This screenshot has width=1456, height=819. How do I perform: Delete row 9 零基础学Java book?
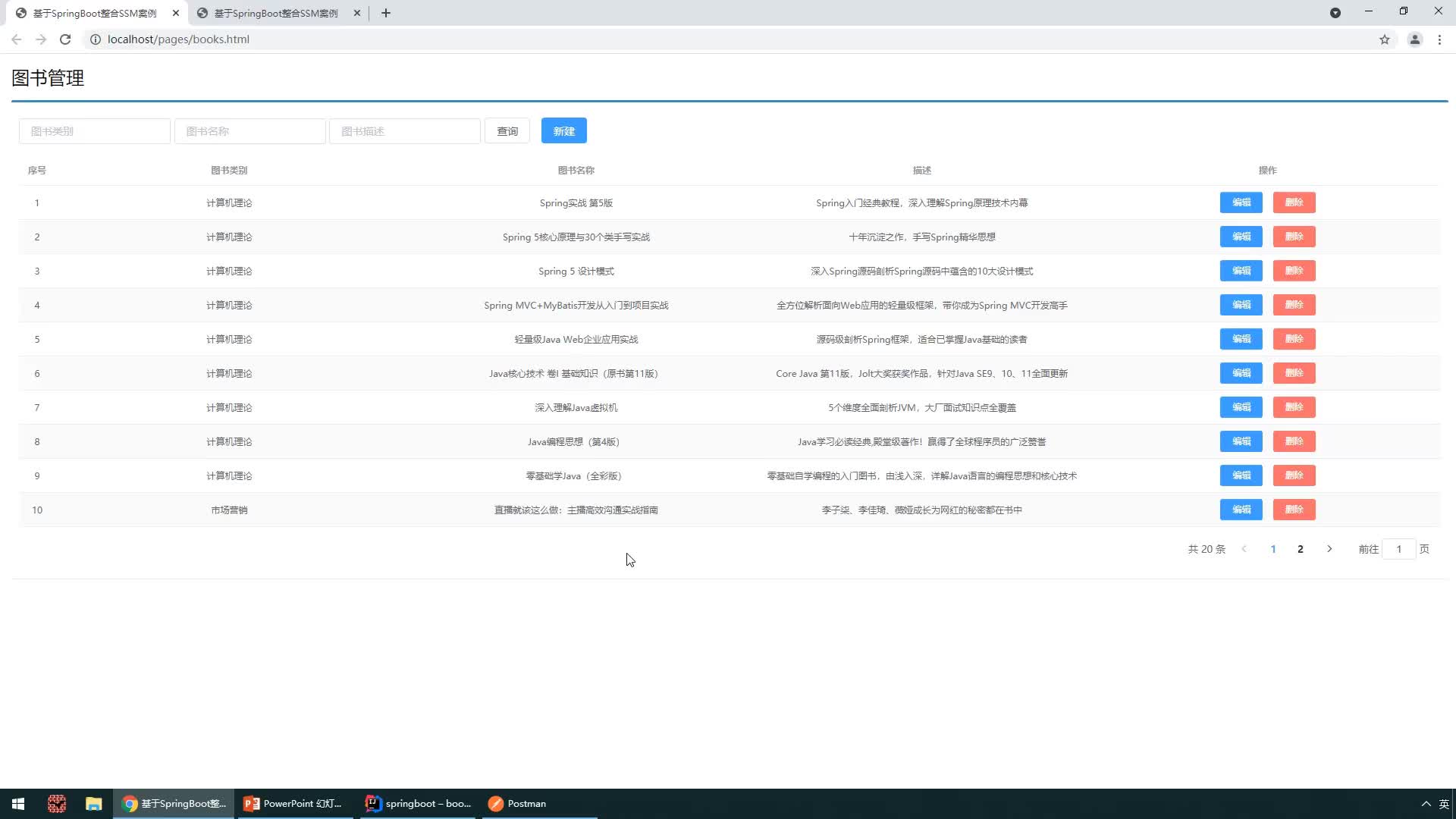[x=1294, y=475]
